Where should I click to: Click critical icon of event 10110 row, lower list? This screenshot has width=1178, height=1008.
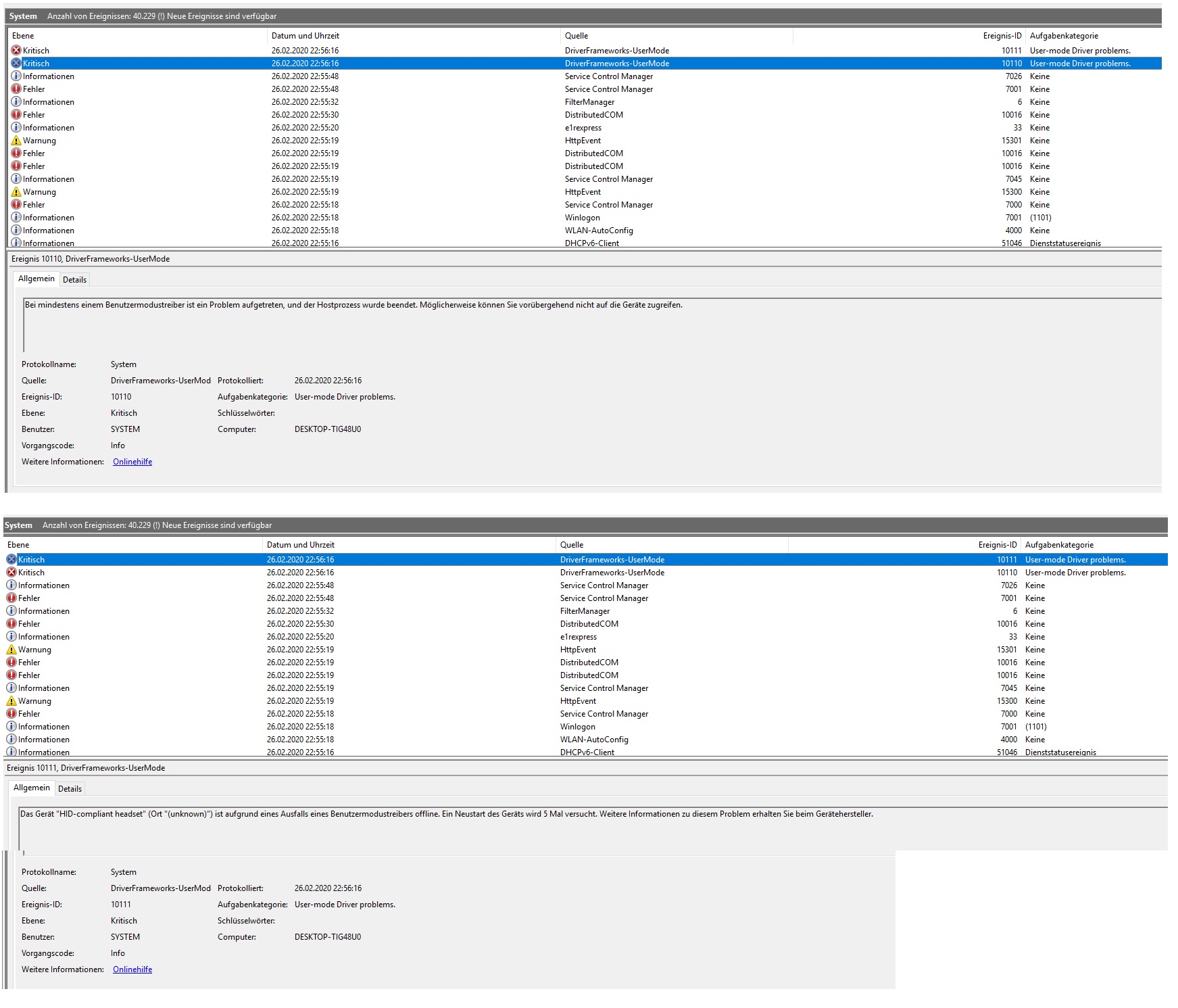(x=11, y=573)
